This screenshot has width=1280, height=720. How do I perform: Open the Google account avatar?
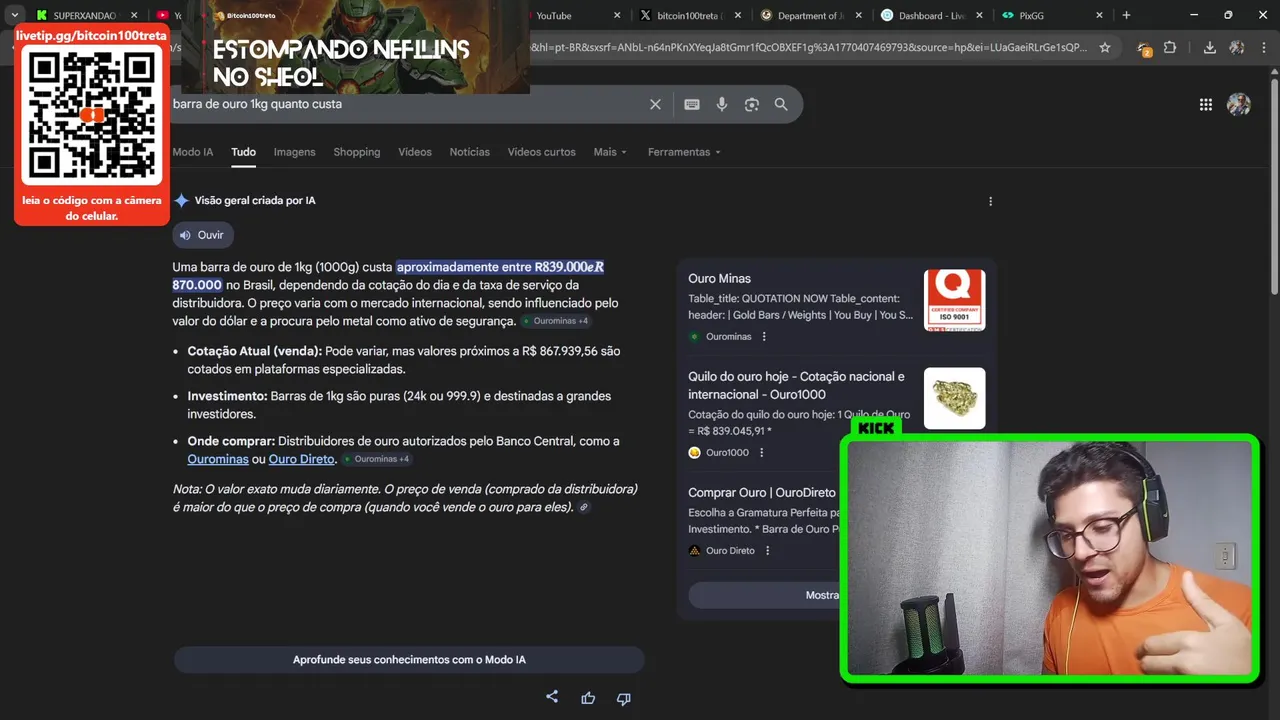pos(1239,104)
